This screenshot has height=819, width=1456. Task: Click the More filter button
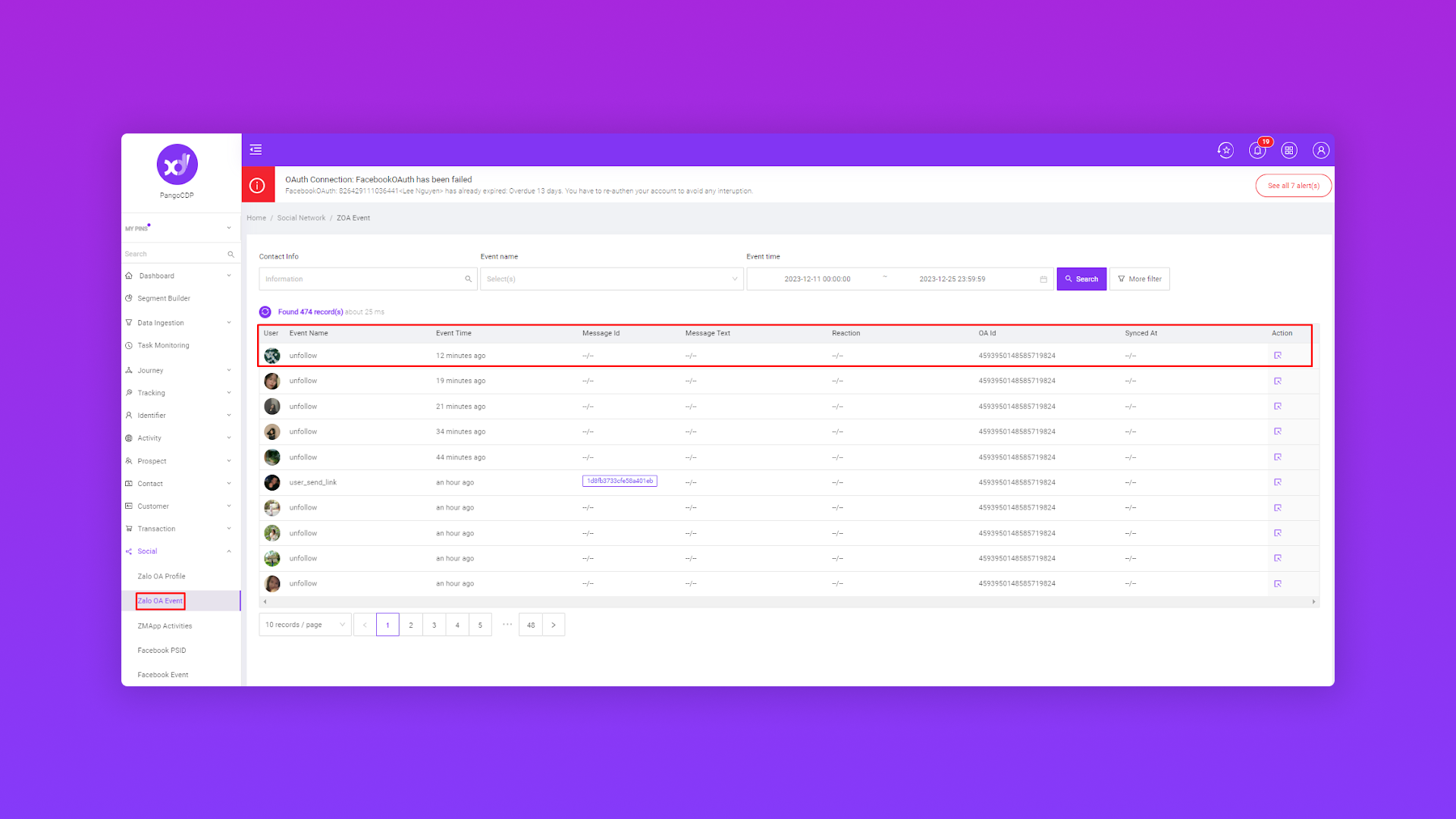click(1139, 279)
